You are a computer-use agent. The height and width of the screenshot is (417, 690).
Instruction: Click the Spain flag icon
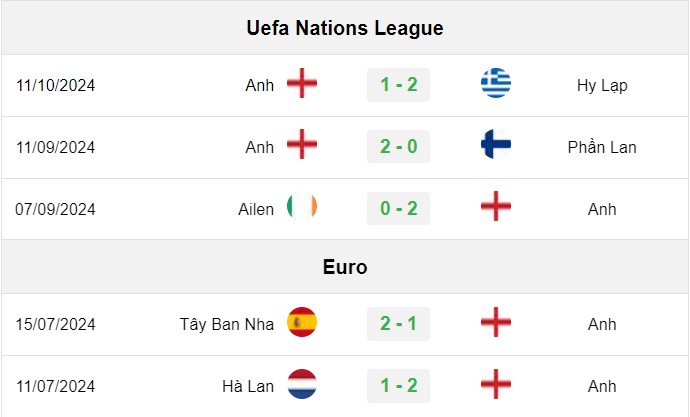pyautogui.click(x=302, y=322)
